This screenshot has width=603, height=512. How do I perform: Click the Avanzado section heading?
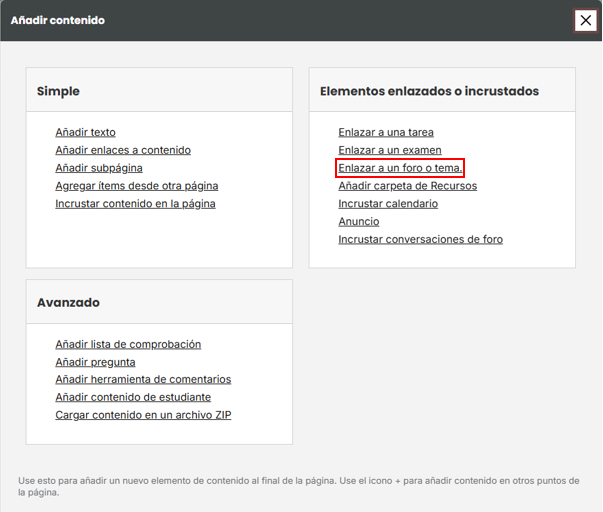[68, 303]
